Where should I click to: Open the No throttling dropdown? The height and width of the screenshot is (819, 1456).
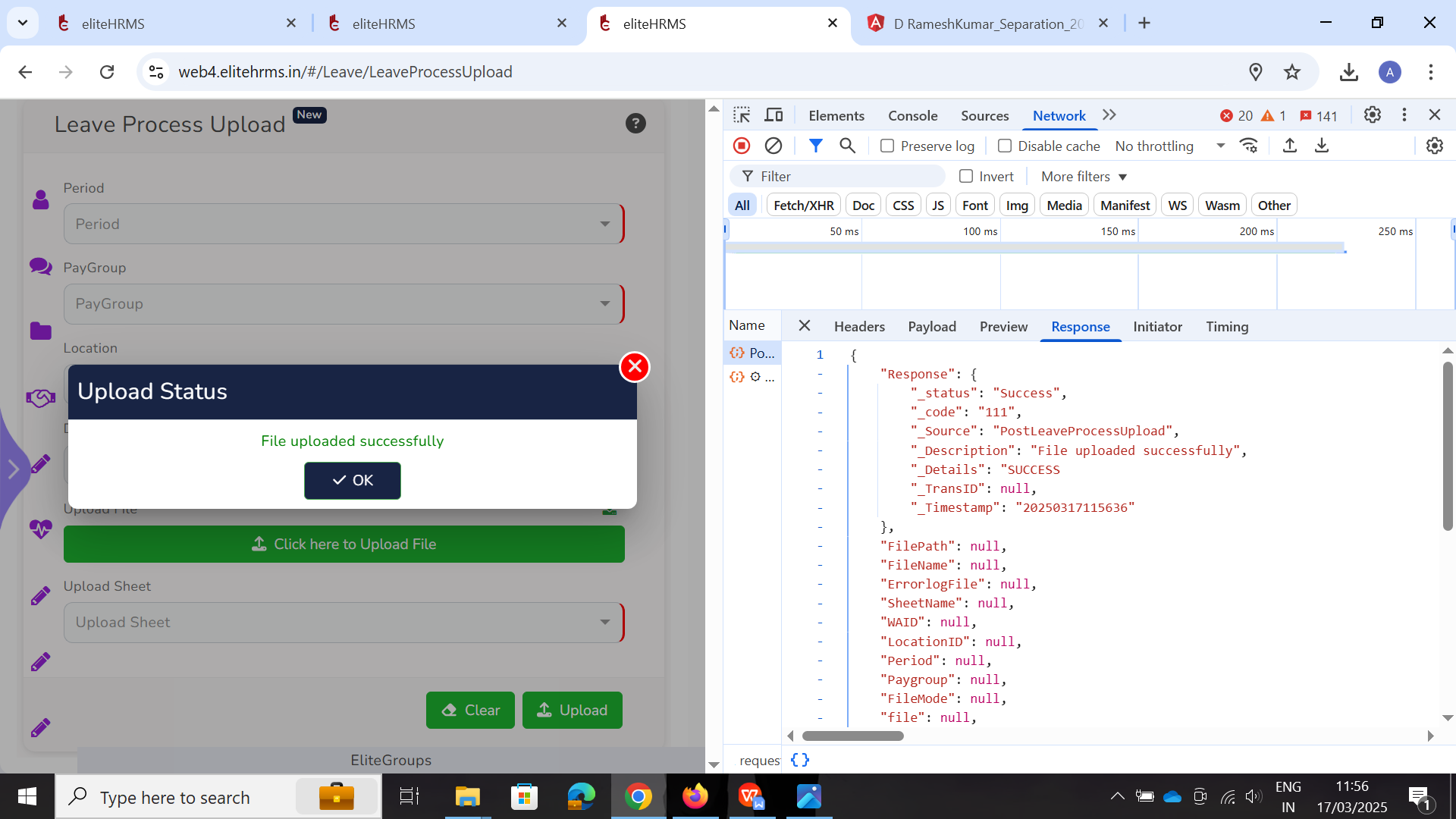[x=1169, y=146]
